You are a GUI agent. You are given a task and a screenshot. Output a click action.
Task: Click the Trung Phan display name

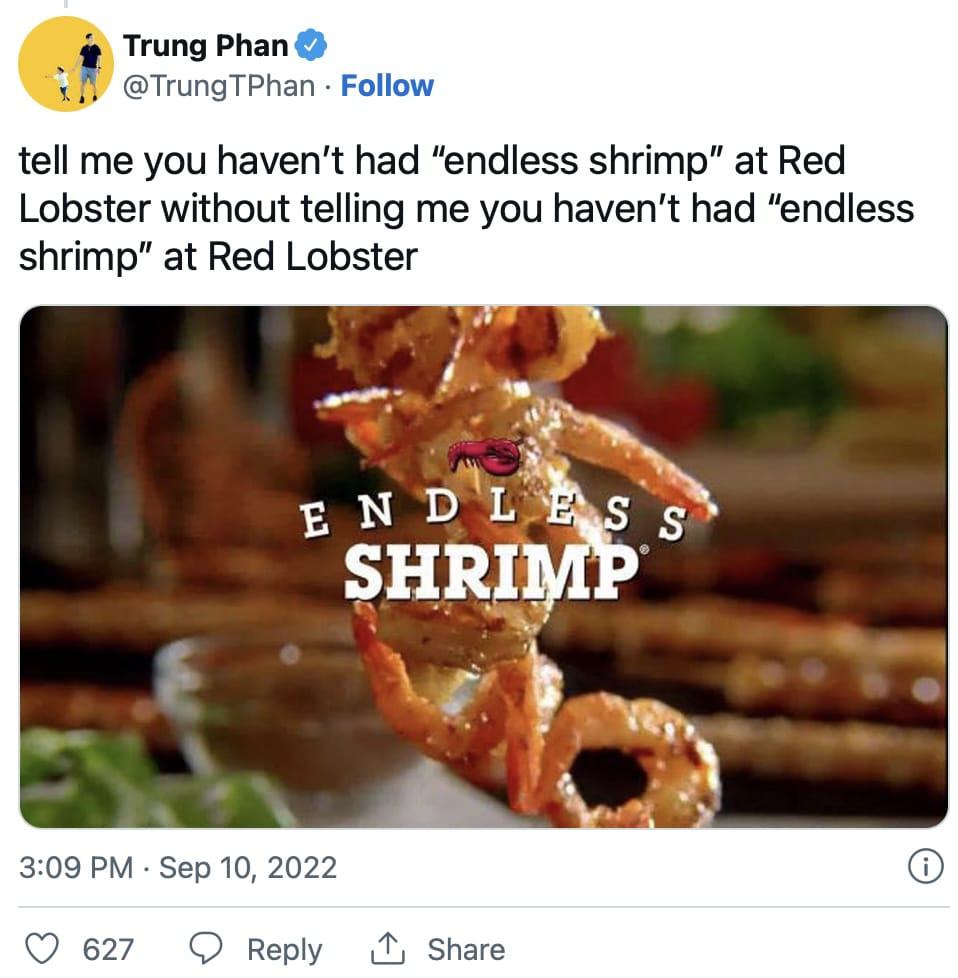tap(205, 45)
